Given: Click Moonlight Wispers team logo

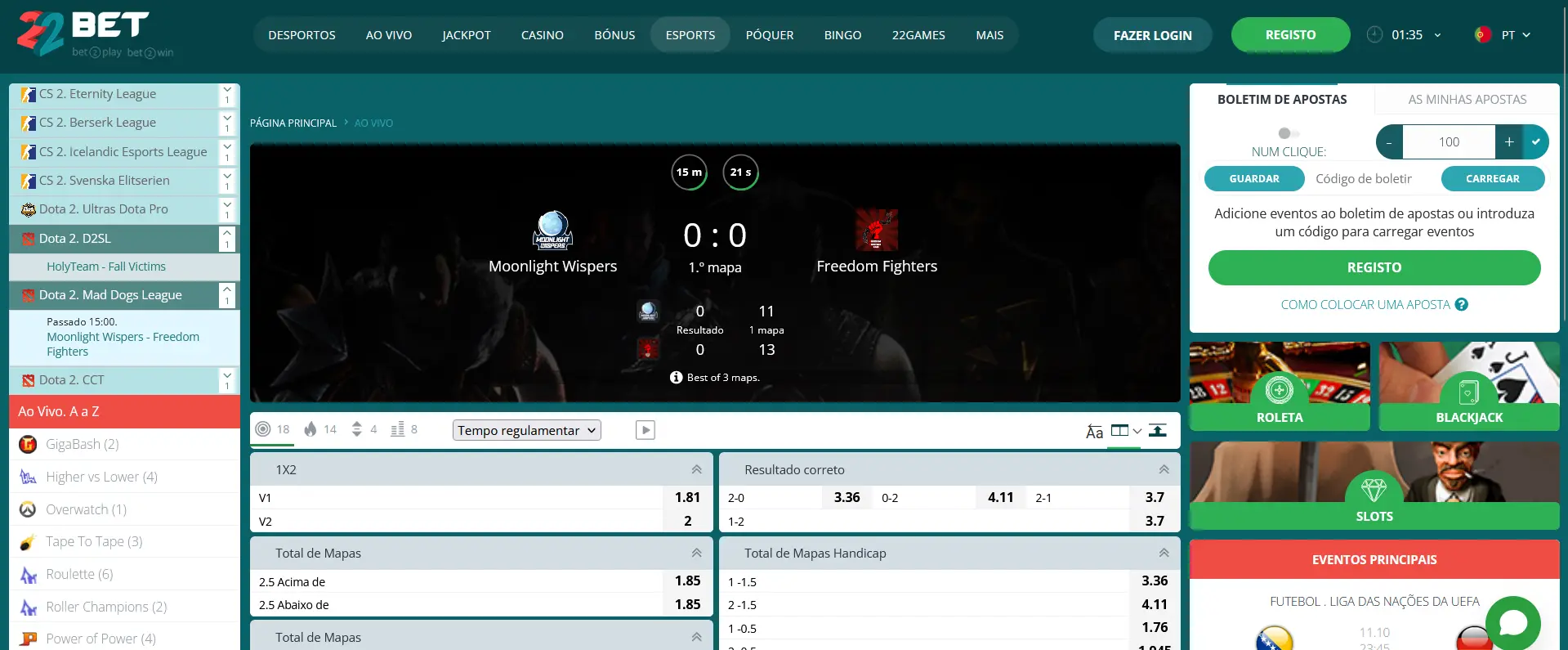Looking at the screenshot, I should pos(553,230).
